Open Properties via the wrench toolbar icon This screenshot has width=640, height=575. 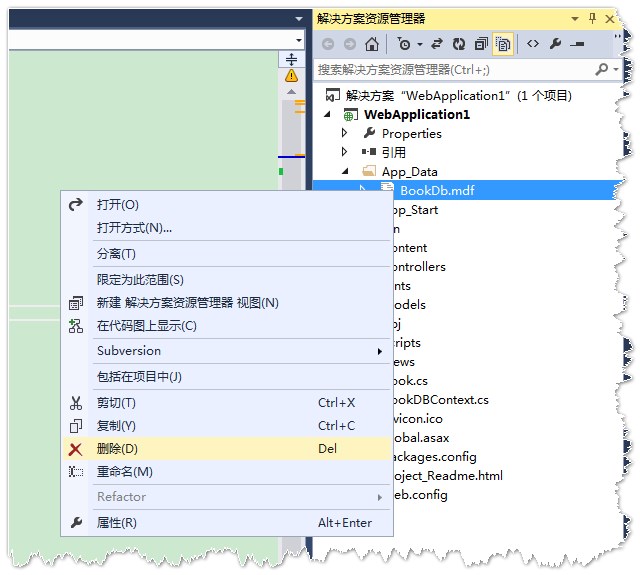555,44
